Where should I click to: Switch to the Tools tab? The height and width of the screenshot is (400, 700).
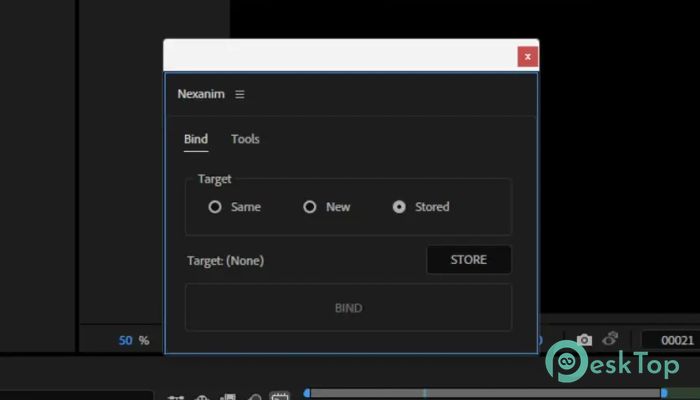point(245,139)
